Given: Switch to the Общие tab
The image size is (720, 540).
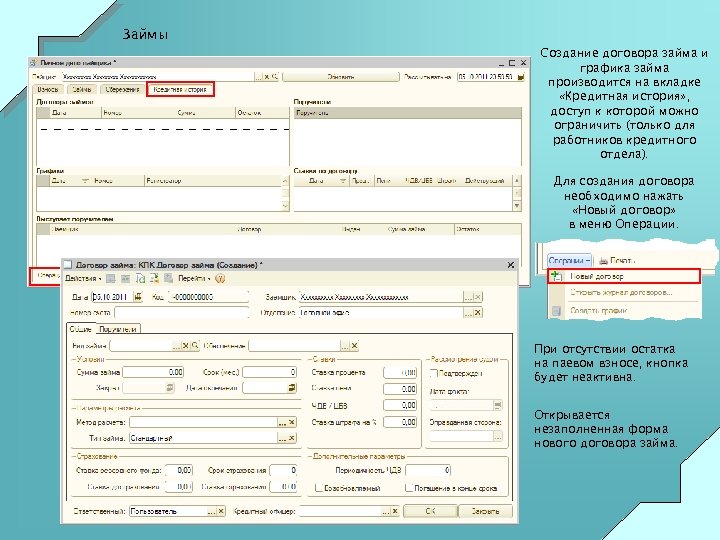Looking at the screenshot, I should 81,329.
